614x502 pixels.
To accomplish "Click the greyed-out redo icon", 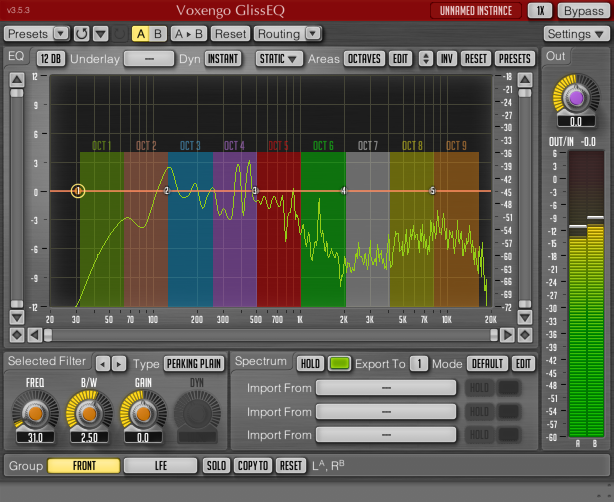I will coord(119,34).
